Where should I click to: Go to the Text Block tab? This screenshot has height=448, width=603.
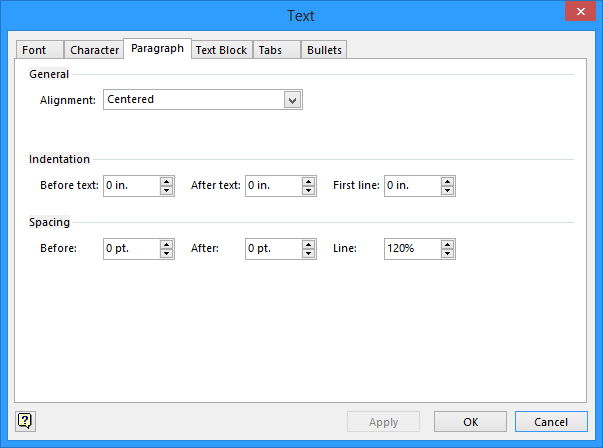point(221,50)
